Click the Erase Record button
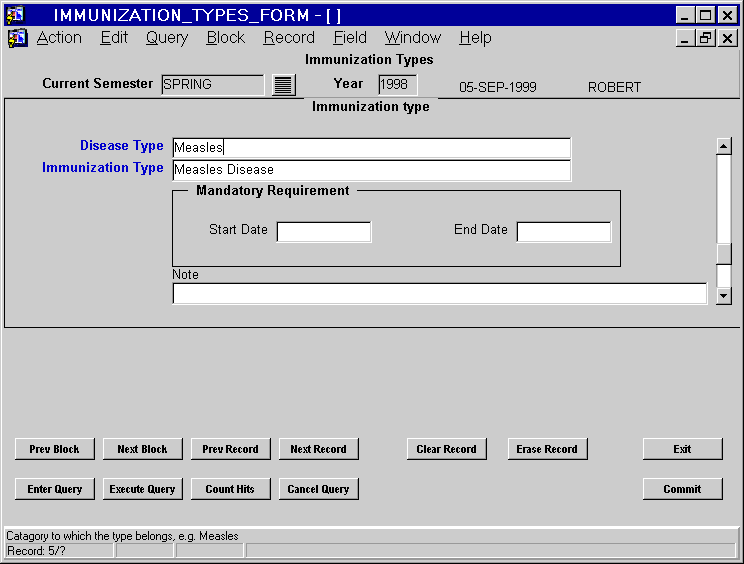 [x=547, y=449]
